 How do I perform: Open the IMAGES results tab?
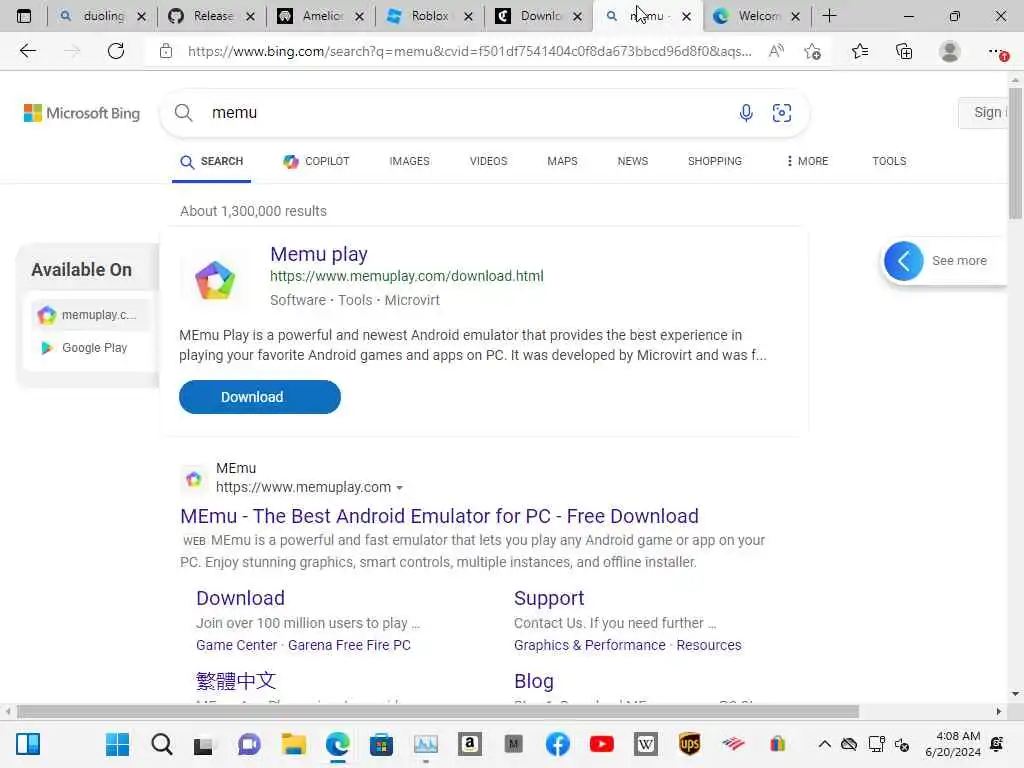pos(409,161)
